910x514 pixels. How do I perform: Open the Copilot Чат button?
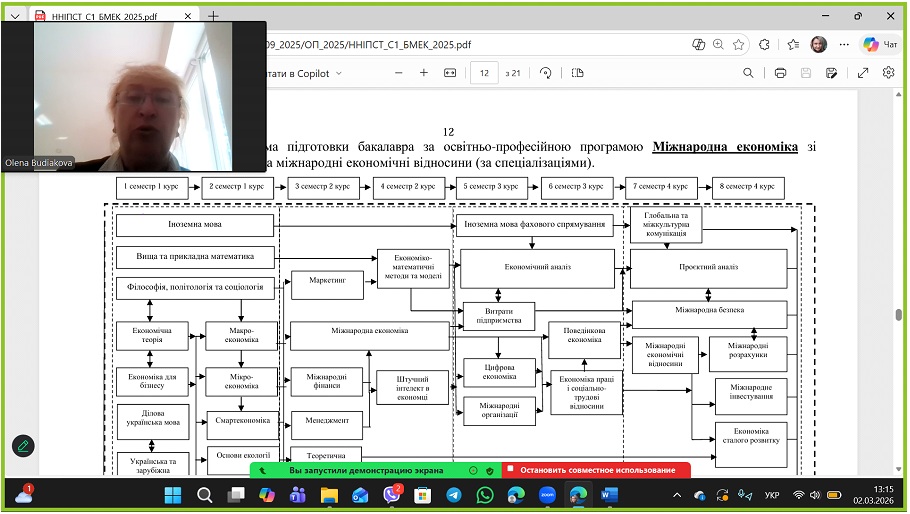[882, 45]
